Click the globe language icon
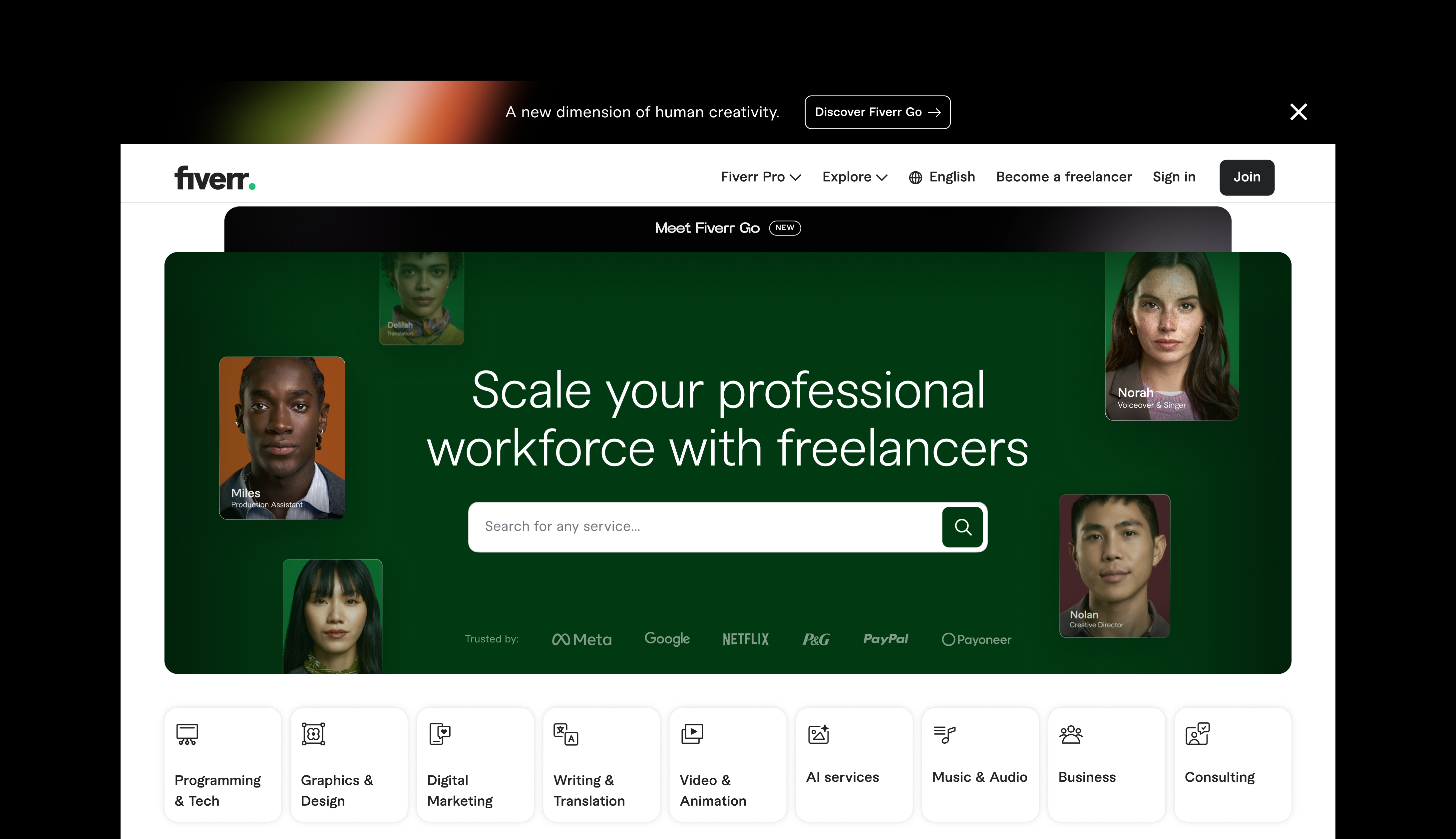 click(915, 178)
